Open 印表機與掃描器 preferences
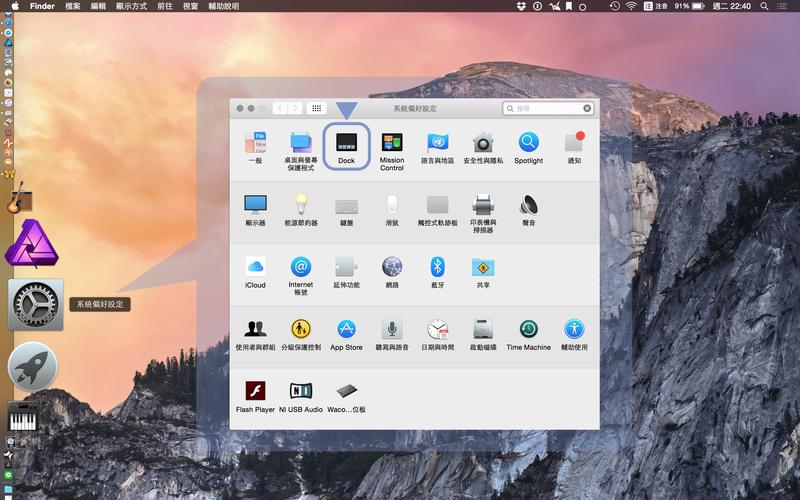Image resolution: width=800 pixels, height=500 pixels. [x=483, y=213]
